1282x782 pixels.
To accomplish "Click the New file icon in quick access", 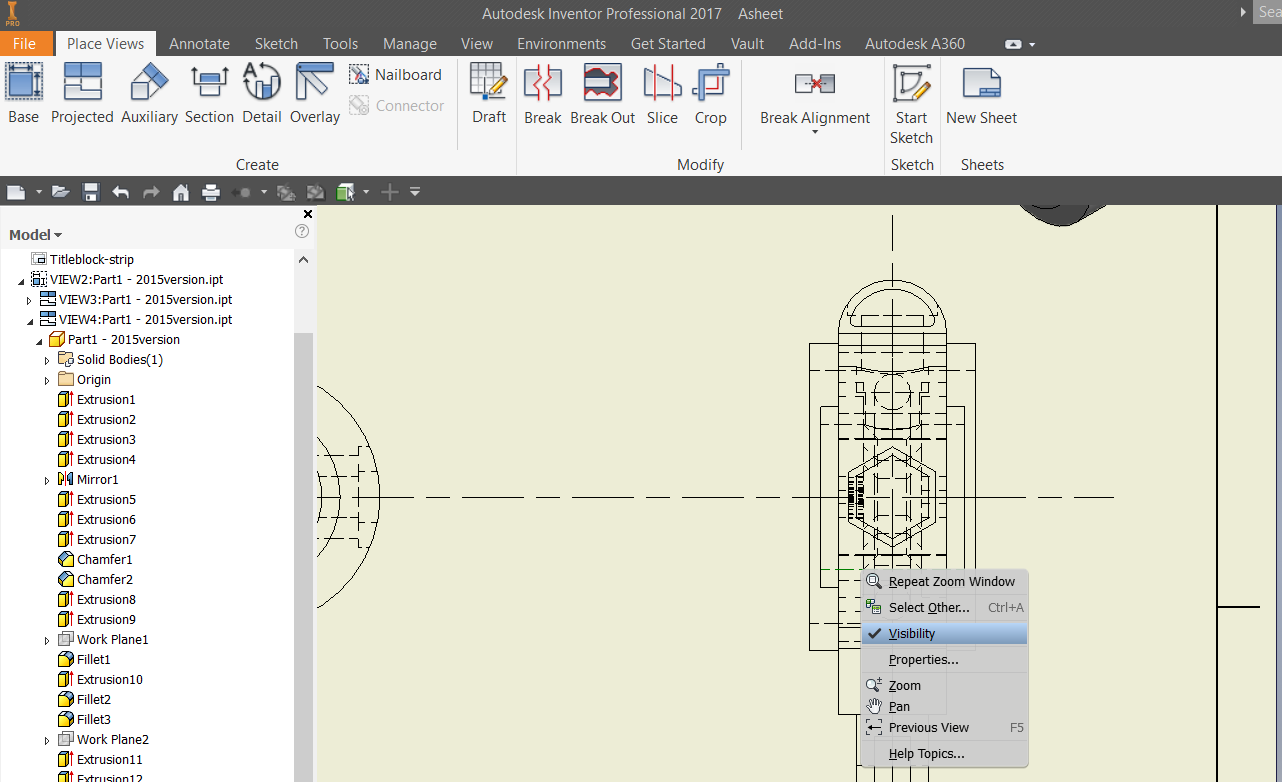I will 16,192.
